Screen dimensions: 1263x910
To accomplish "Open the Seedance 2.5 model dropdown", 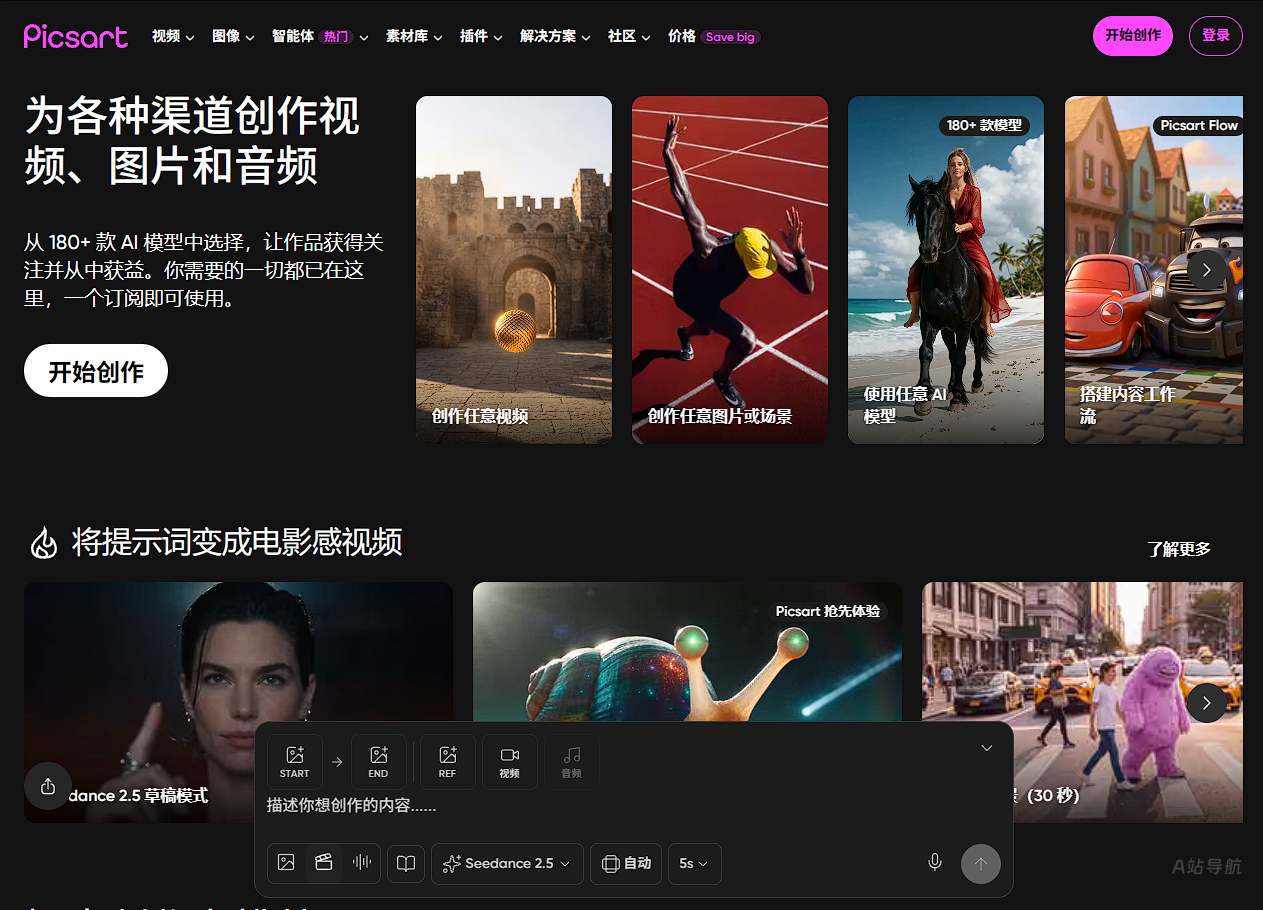I will (507, 863).
